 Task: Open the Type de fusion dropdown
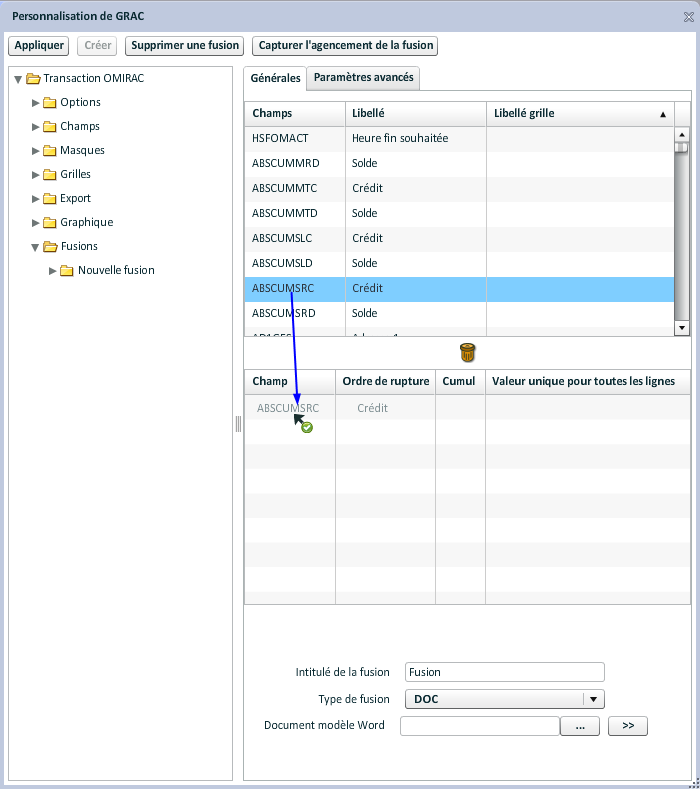pyautogui.click(x=594, y=699)
